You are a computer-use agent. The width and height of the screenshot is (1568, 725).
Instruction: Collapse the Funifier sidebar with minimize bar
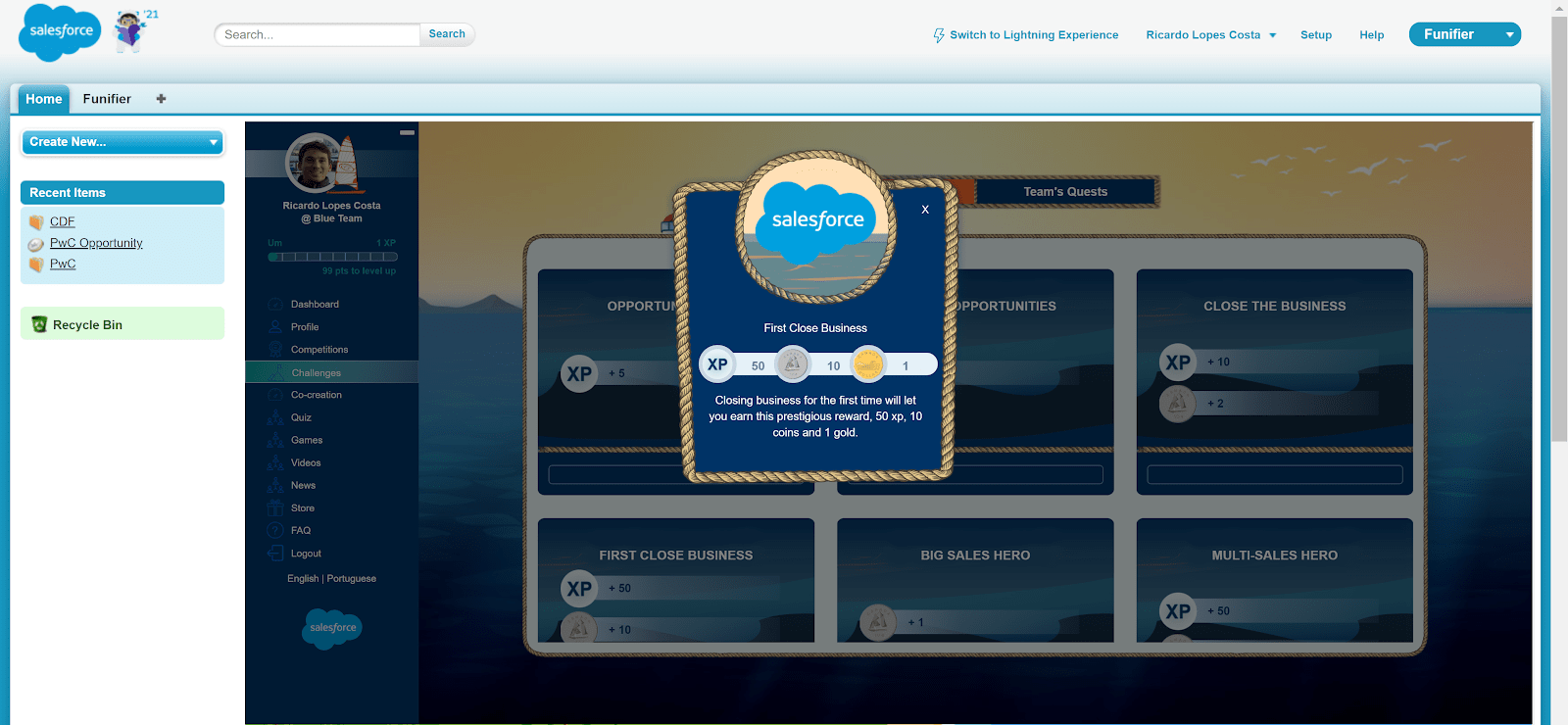(x=407, y=132)
